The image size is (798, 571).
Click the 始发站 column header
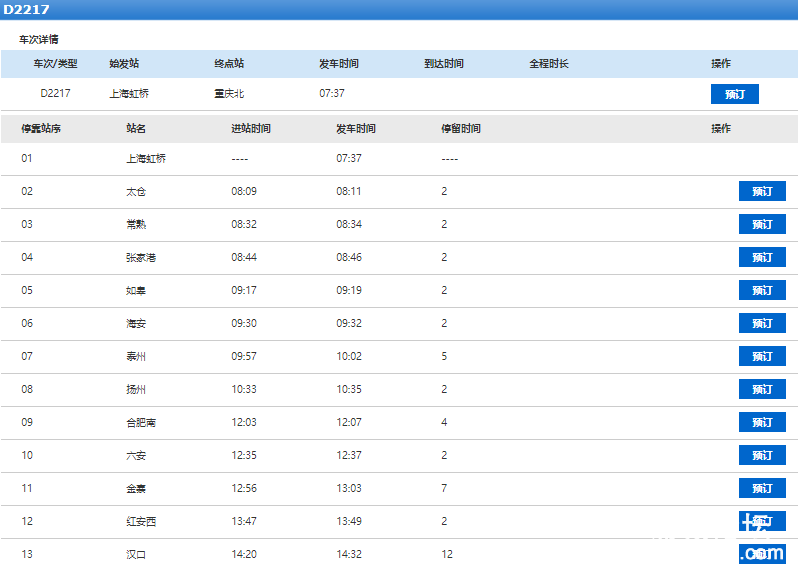[x=124, y=64]
